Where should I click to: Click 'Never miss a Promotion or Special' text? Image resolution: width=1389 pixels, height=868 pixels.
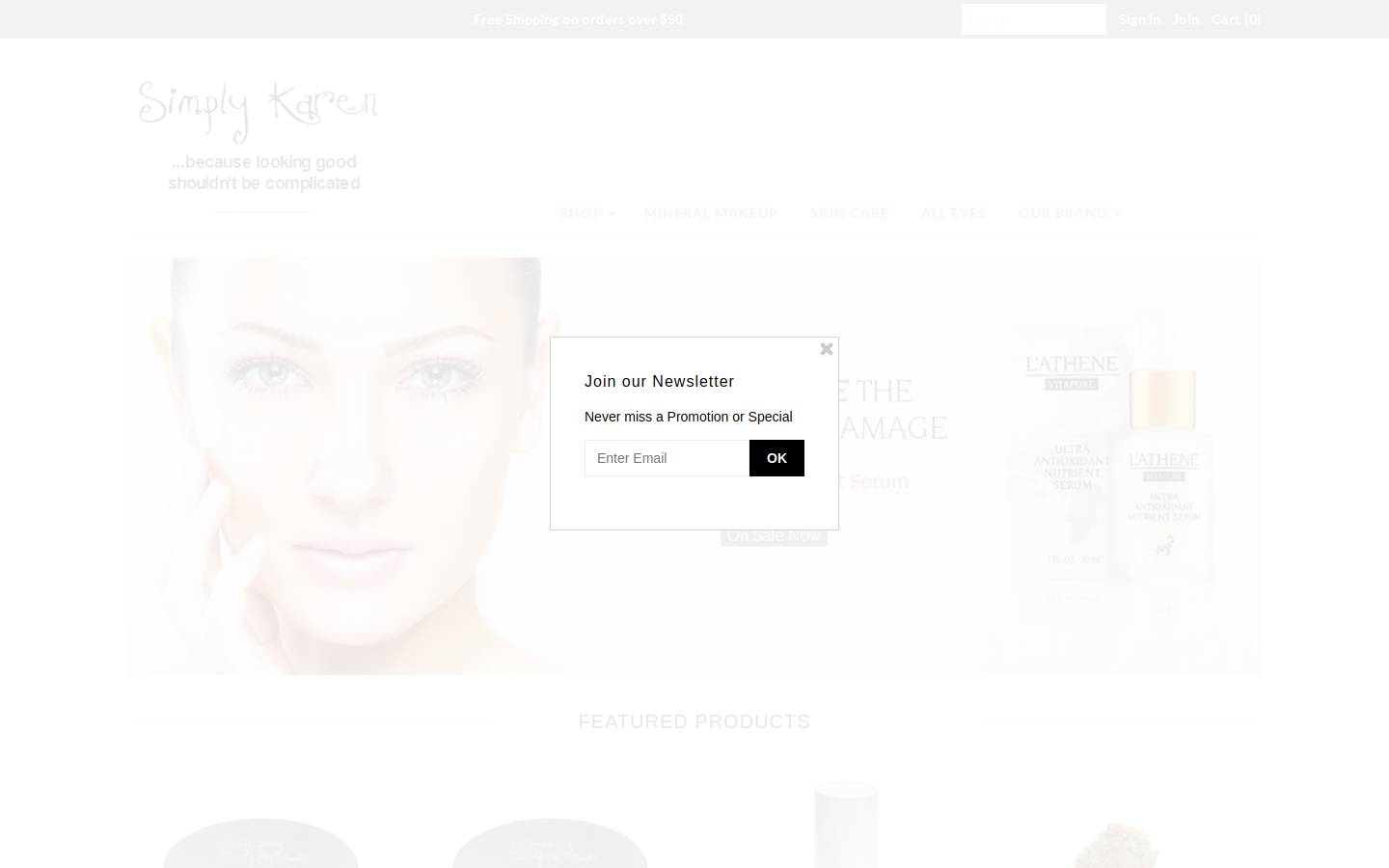click(x=688, y=417)
